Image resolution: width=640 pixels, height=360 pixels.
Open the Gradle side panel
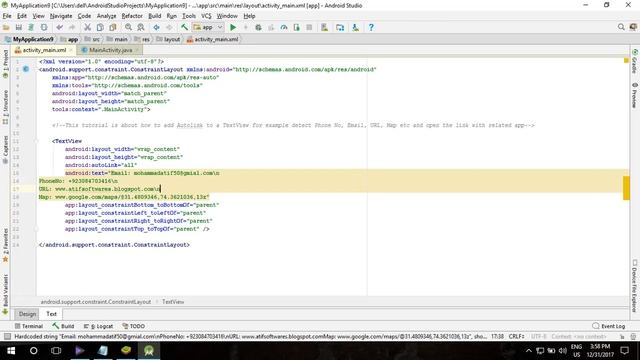pos(635,61)
